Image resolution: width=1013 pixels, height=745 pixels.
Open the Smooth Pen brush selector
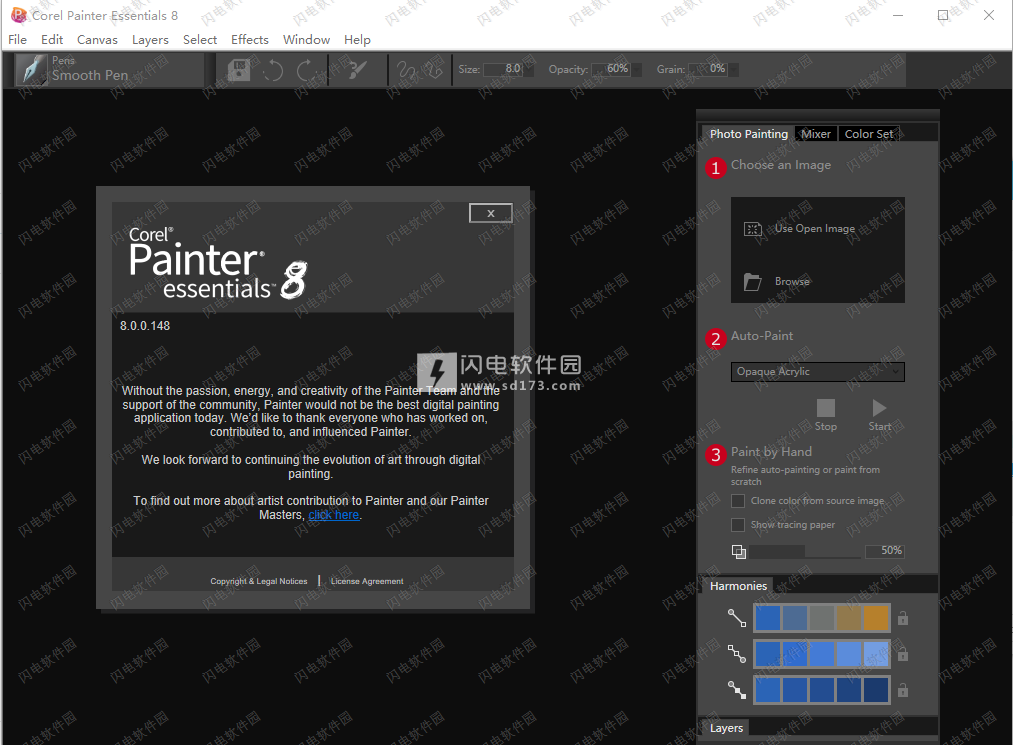pos(109,70)
